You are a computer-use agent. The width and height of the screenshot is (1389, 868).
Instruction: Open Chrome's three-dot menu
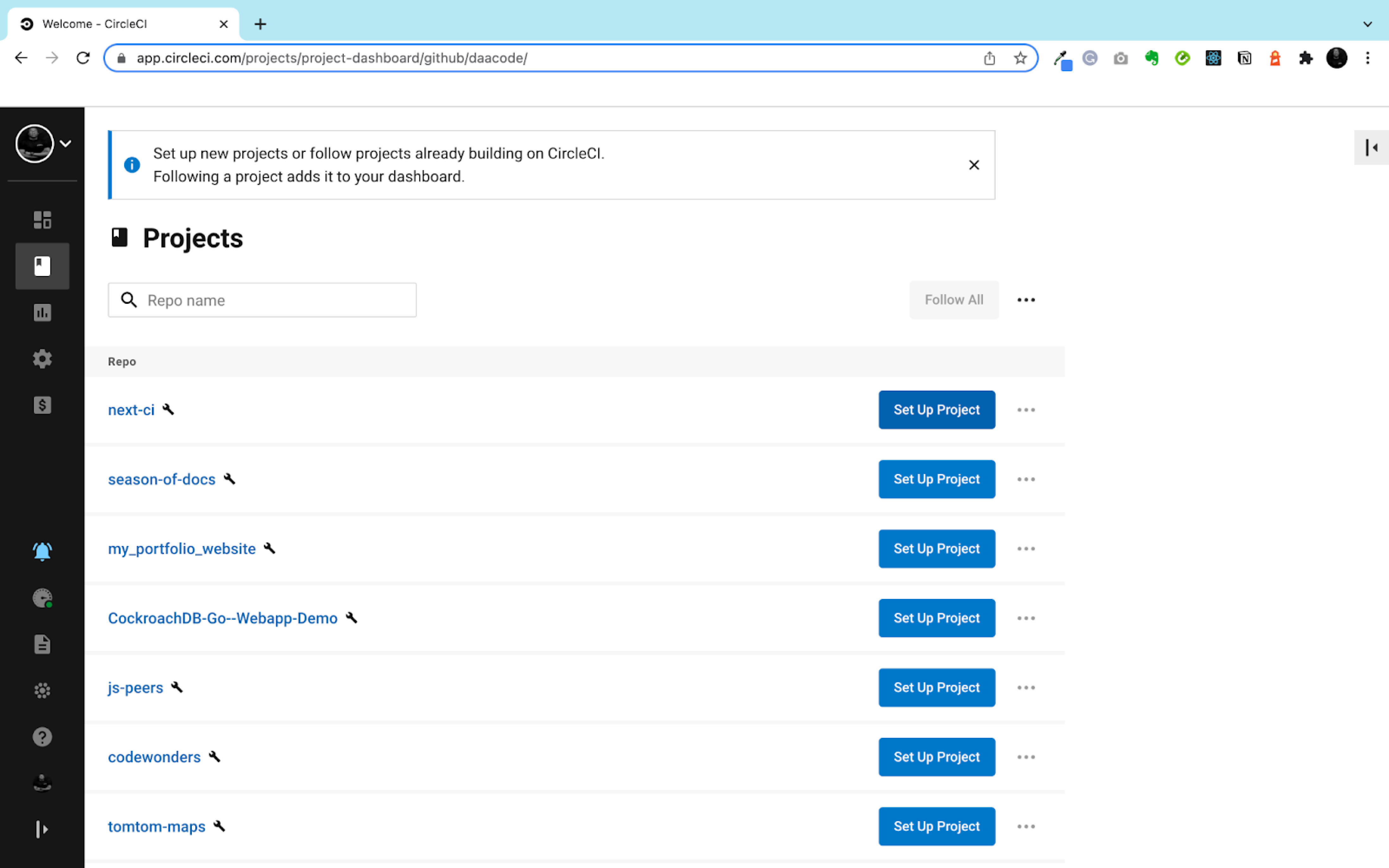click(1368, 58)
